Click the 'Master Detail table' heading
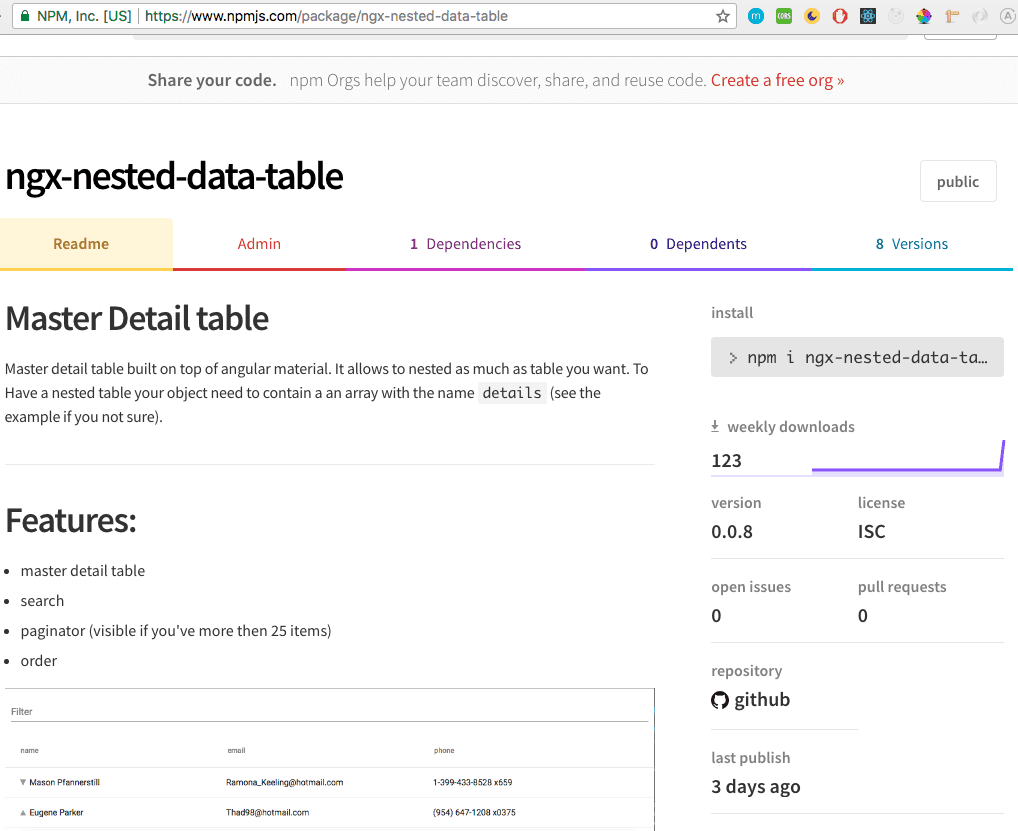This screenshot has height=831, width=1018. click(x=137, y=319)
